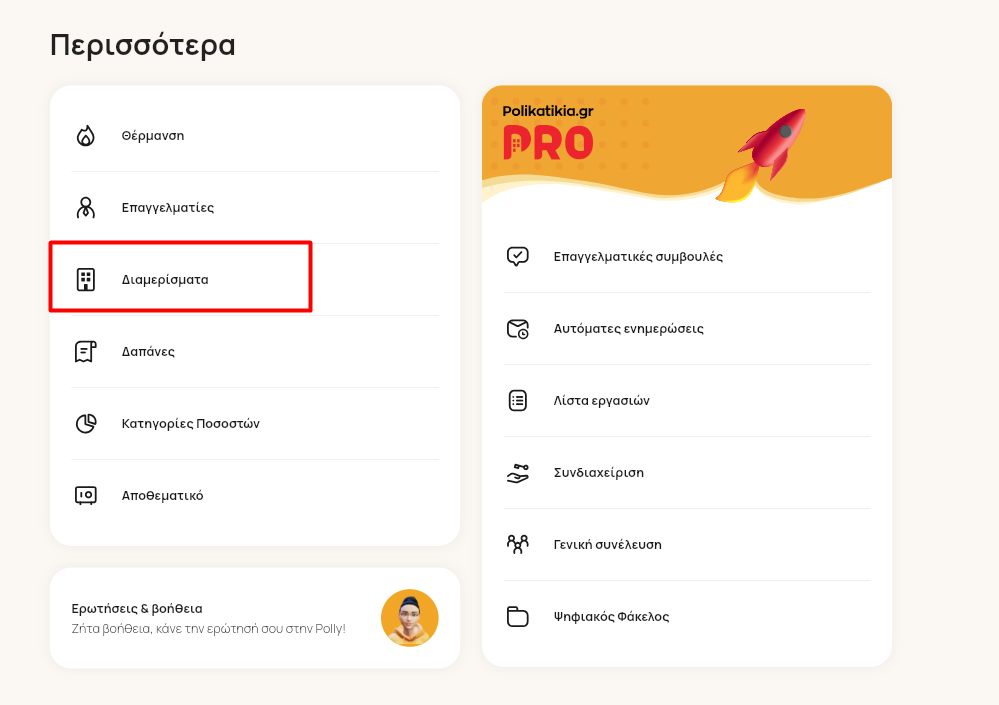Click the mail clock icon for Αυτόματες ενημερώσεις
This screenshot has width=999, height=705.
coord(517,329)
